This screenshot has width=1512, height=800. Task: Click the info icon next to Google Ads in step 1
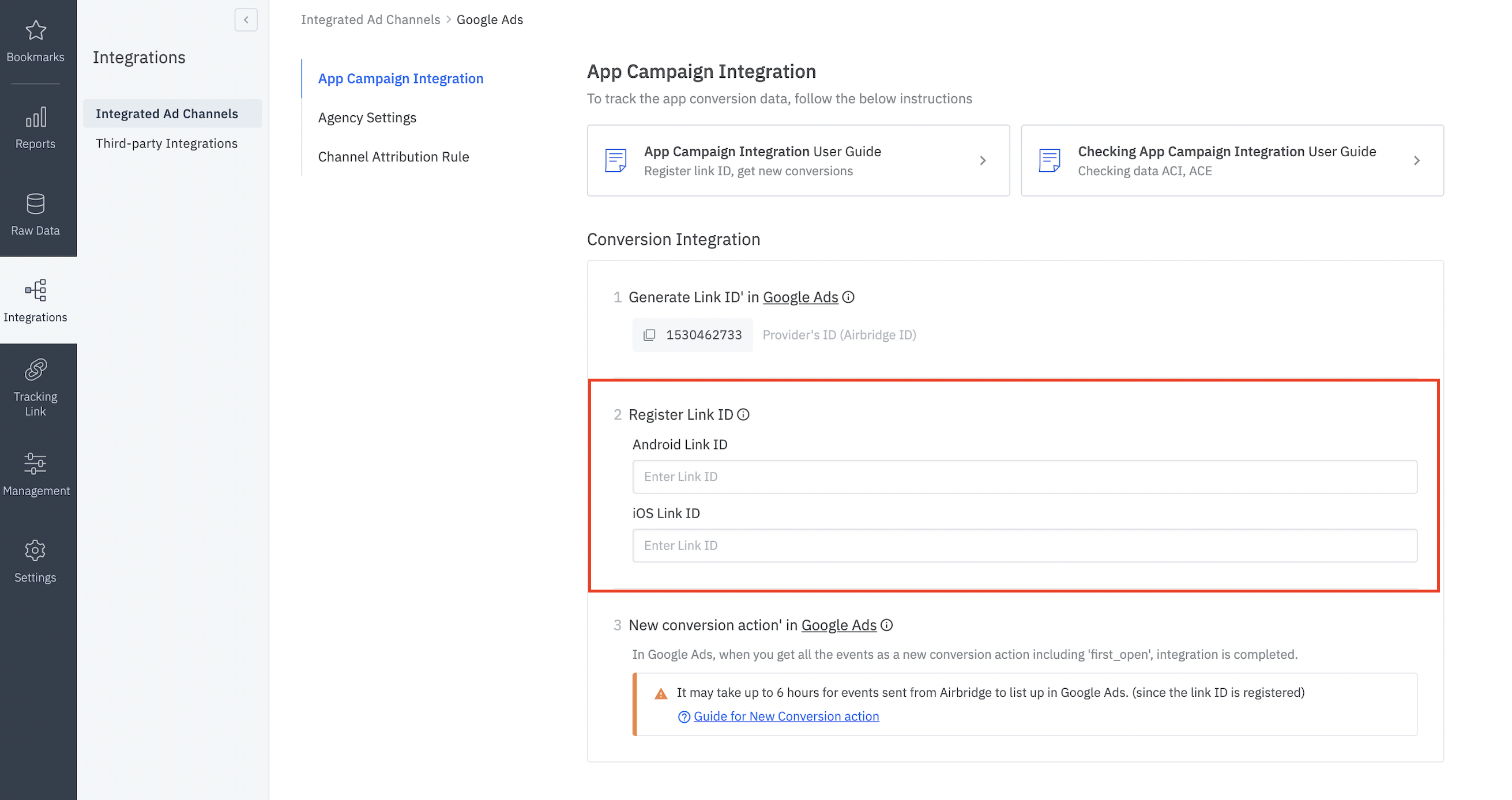point(849,297)
